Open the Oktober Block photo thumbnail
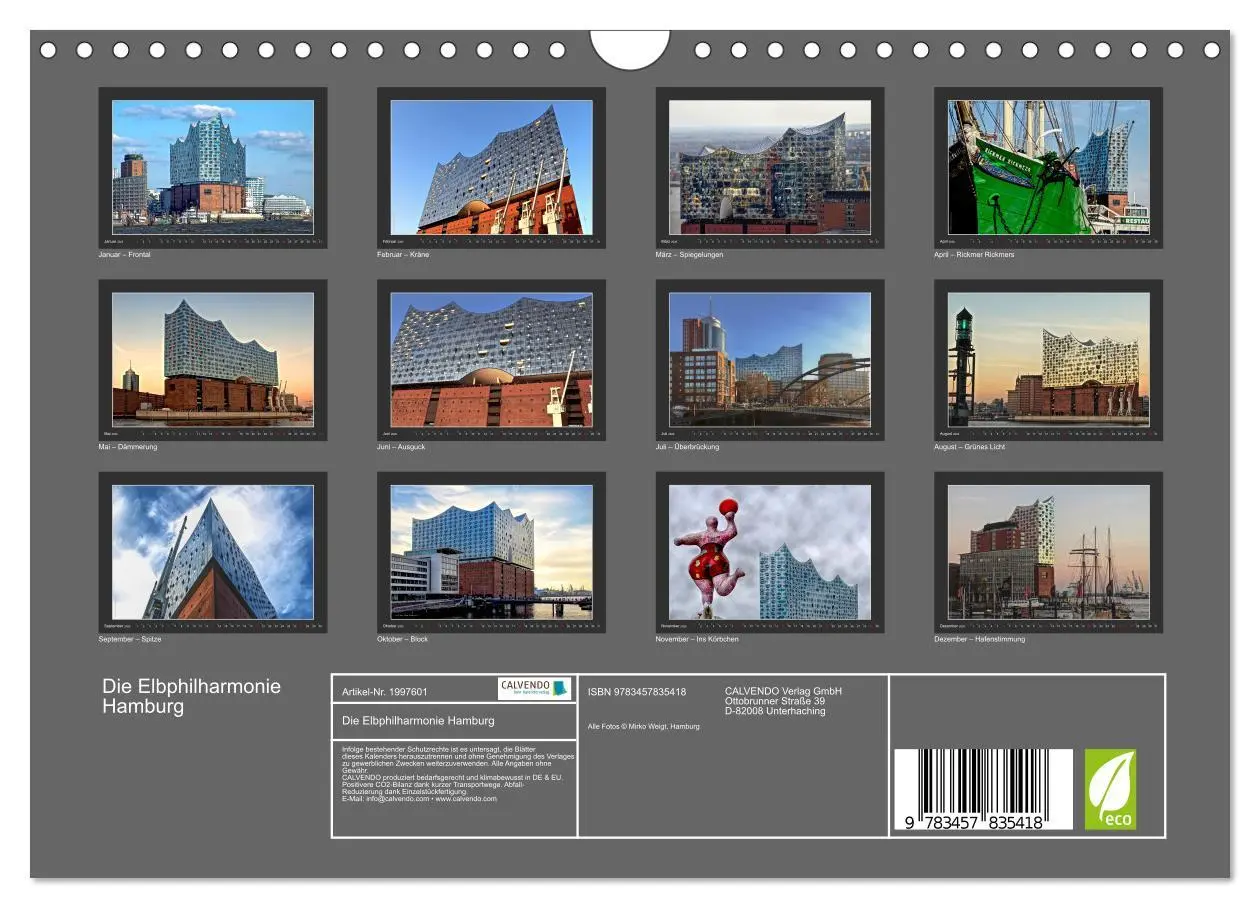1260x908 pixels. (x=491, y=553)
